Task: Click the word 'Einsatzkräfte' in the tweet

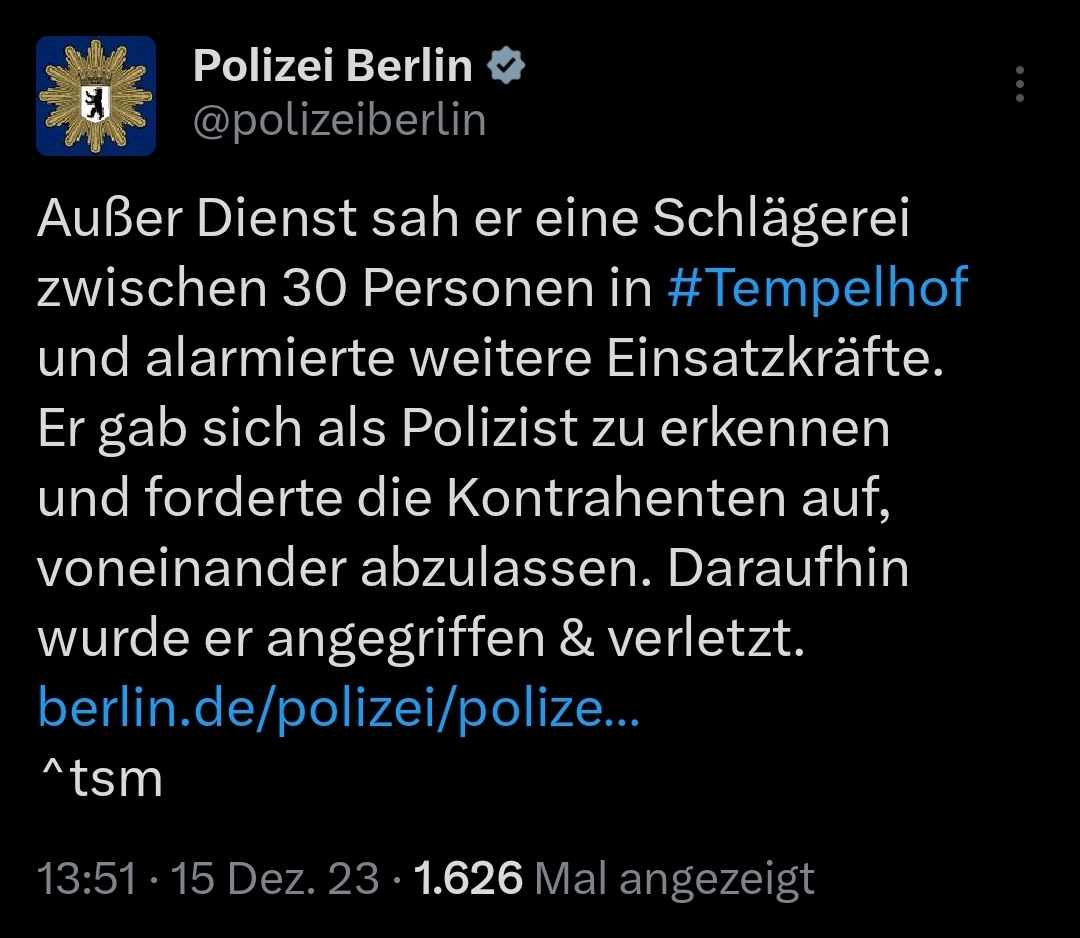Action: [x=784, y=359]
